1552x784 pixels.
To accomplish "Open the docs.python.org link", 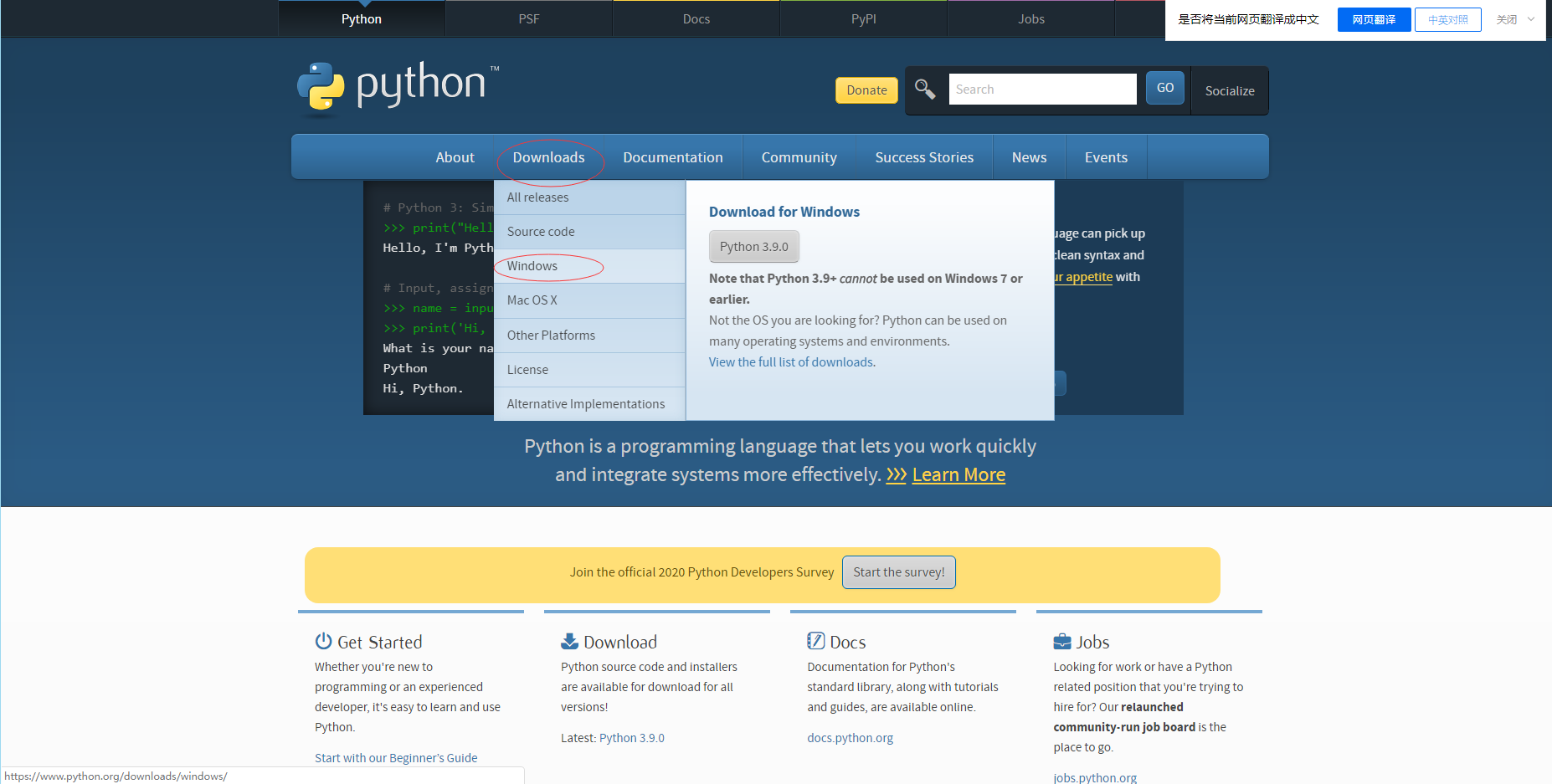I will coord(850,738).
